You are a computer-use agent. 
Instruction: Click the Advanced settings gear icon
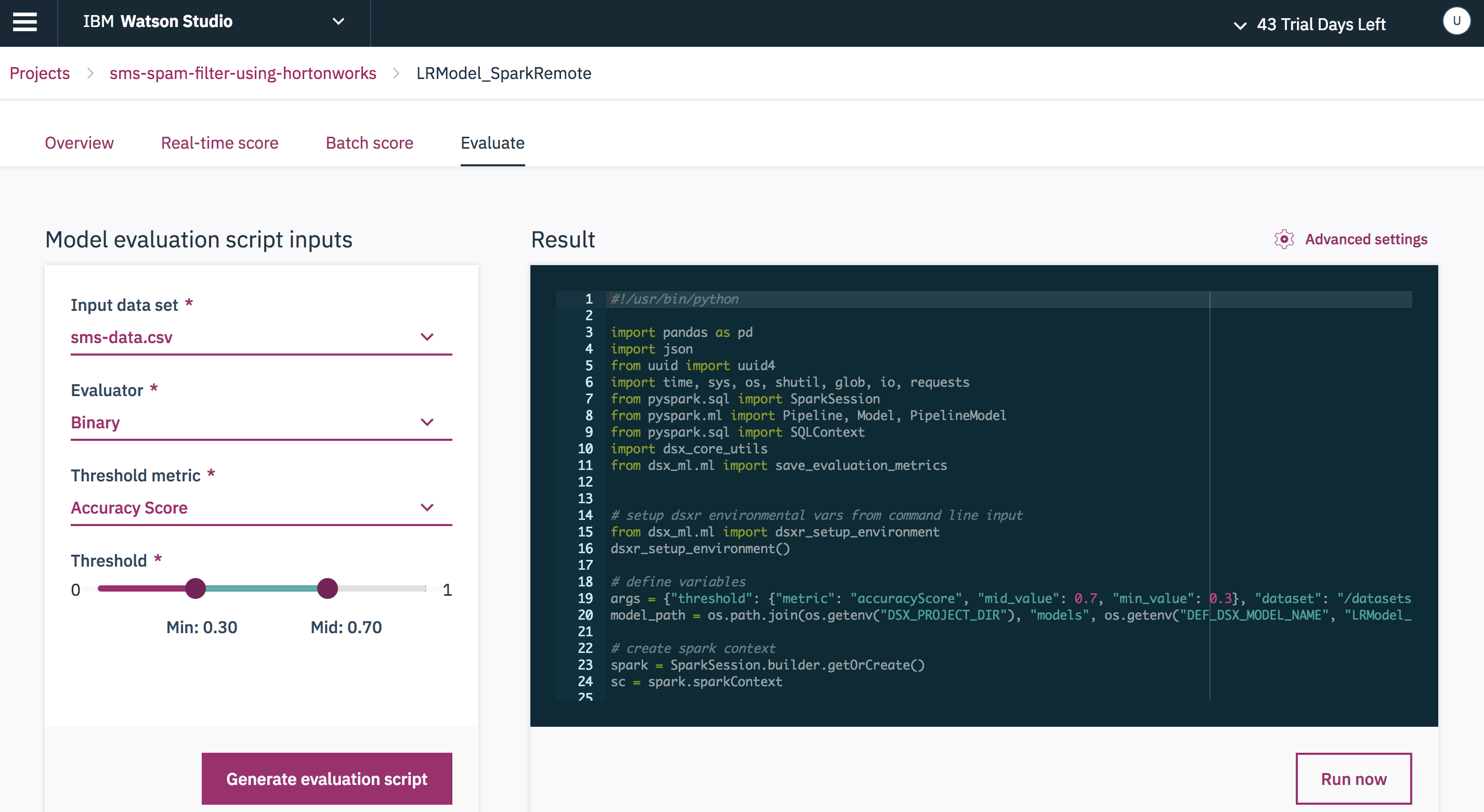[x=1283, y=239]
